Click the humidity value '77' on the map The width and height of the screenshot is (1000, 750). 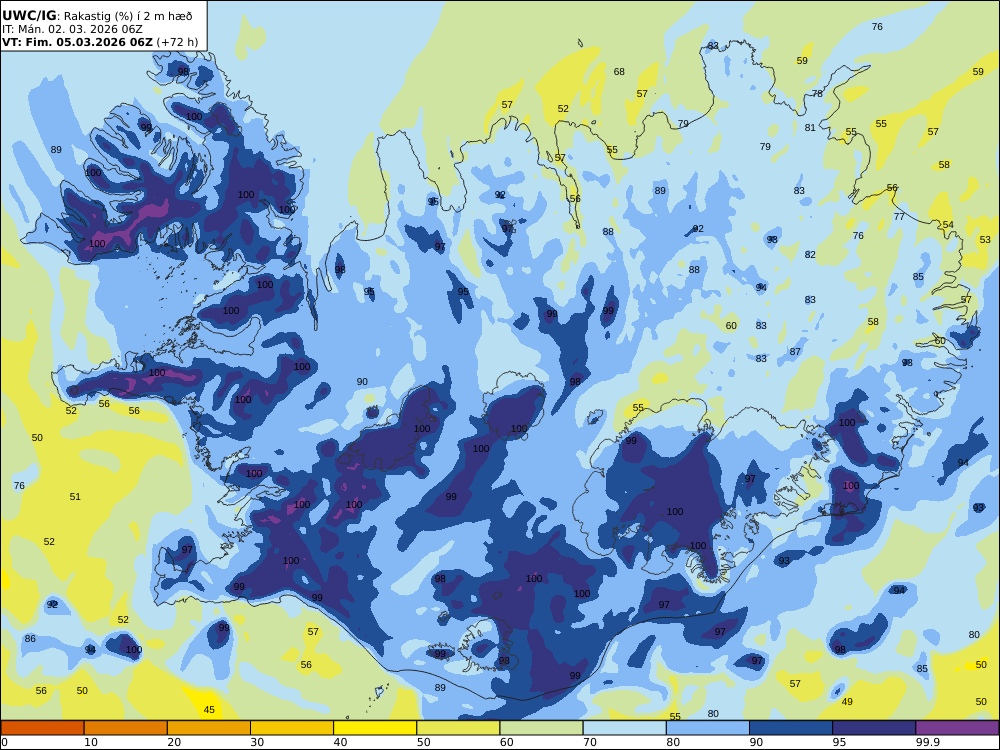(899, 216)
